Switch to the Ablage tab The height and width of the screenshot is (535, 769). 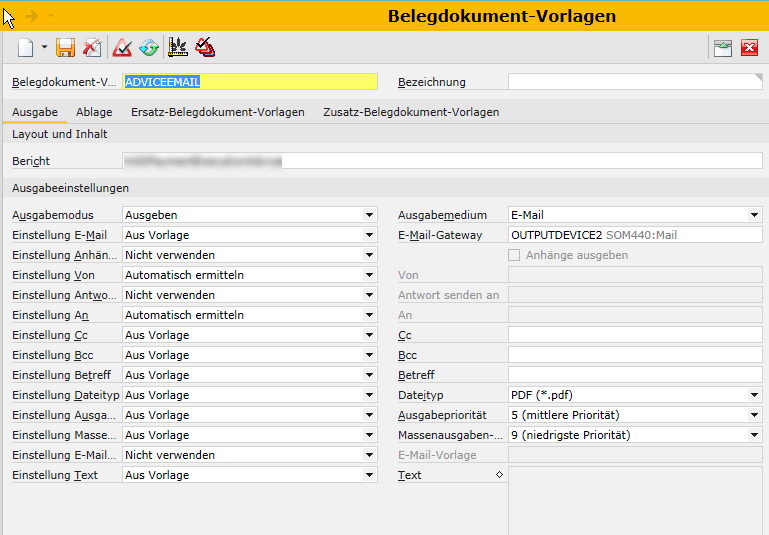point(94,112)
